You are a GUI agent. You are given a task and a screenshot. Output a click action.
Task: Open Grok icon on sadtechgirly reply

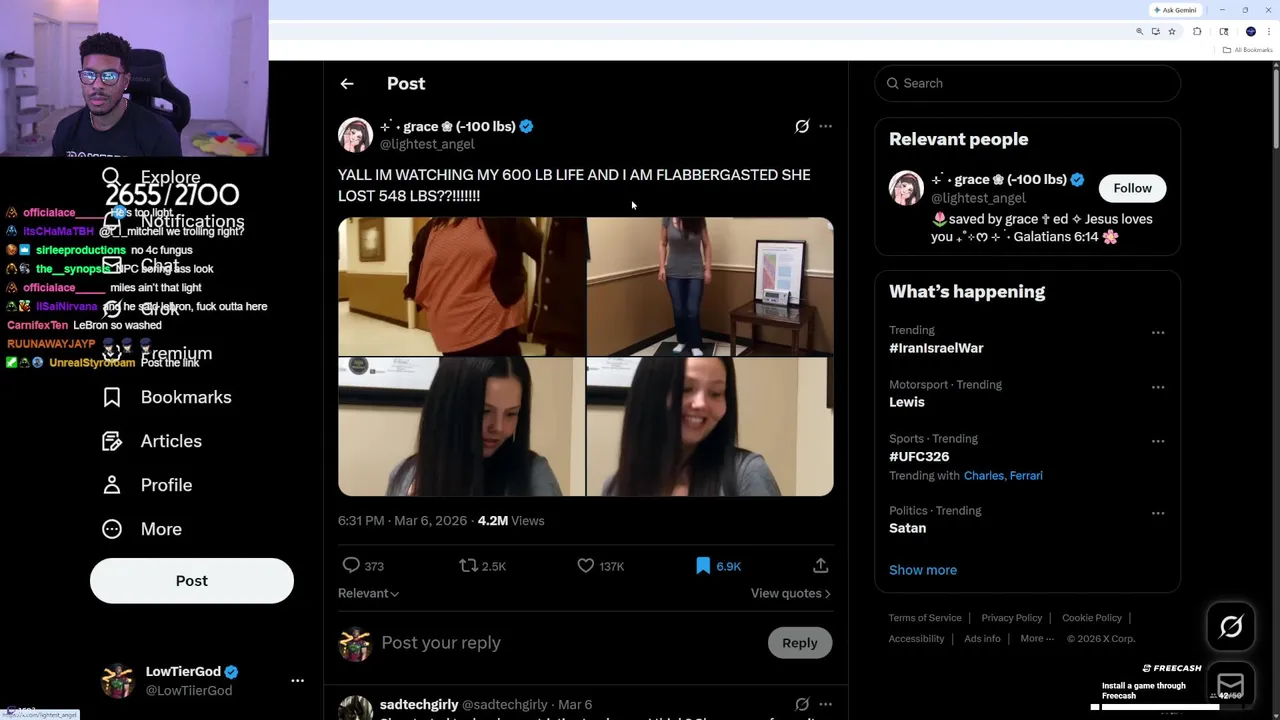pos(802,704)
